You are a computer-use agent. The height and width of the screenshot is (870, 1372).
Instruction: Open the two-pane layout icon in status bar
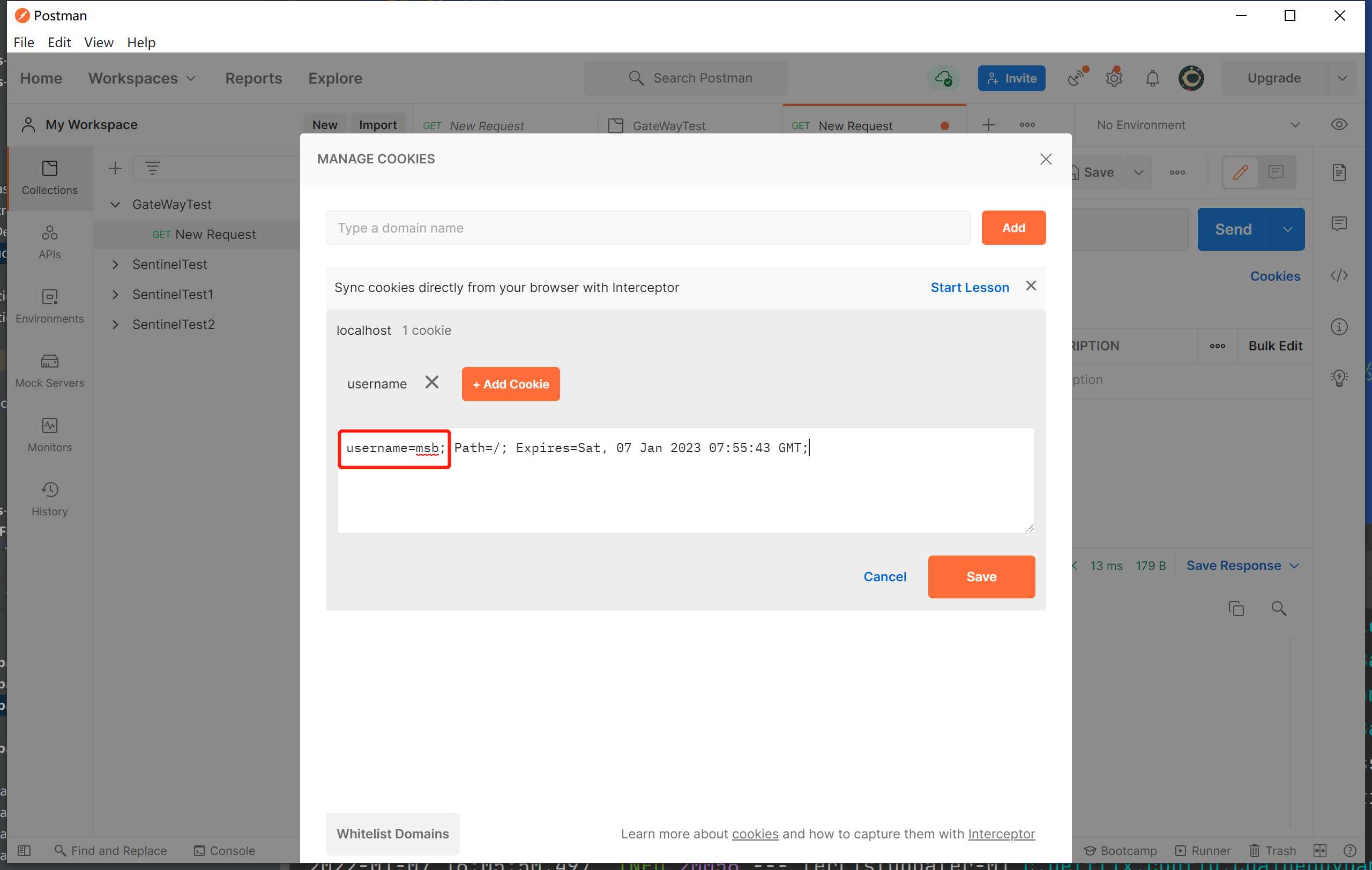coord(1319,850)
